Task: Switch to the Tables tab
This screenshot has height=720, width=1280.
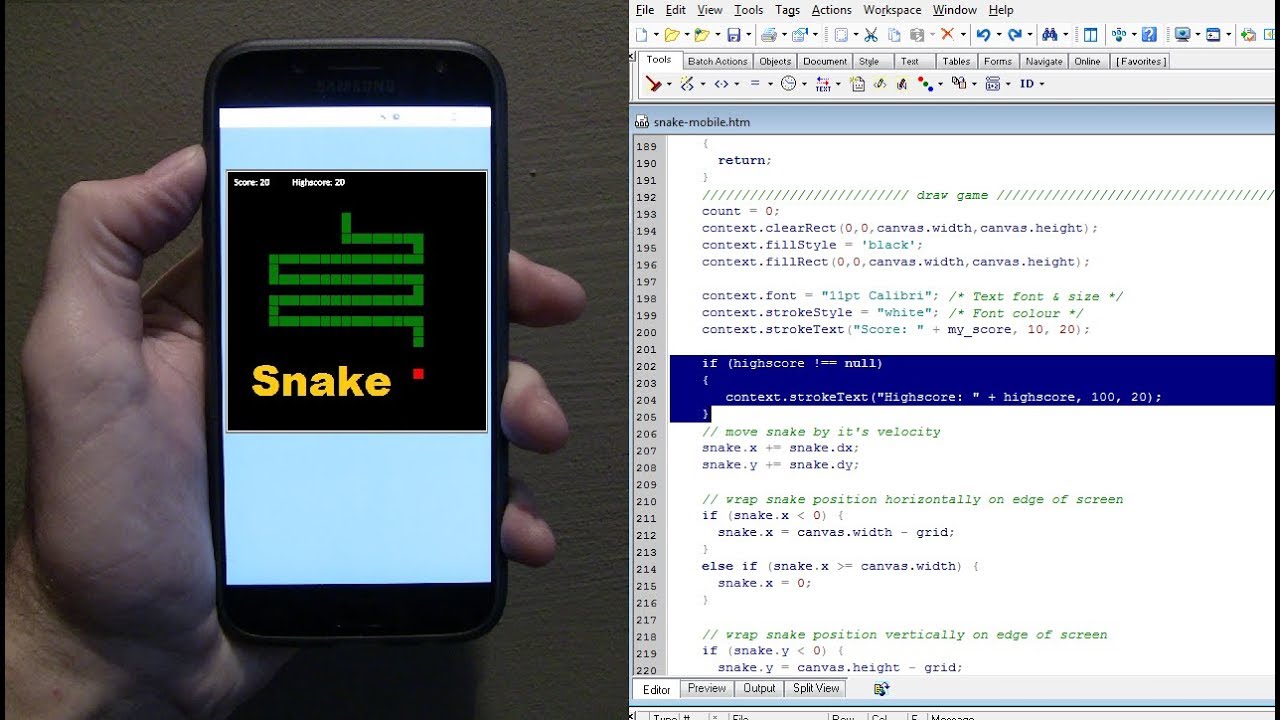Action: pos(956,61)
